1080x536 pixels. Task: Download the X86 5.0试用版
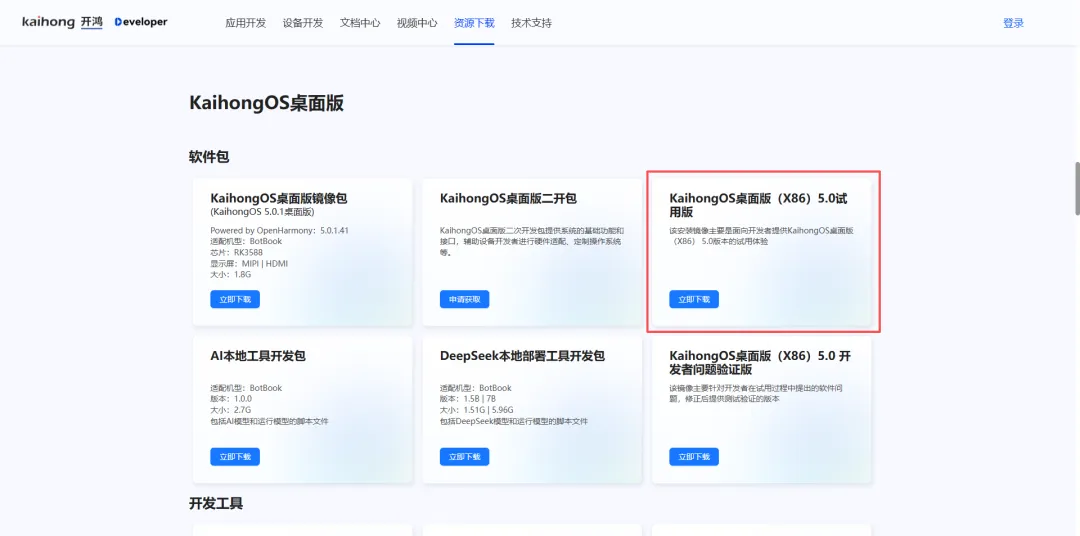pos(694,299)
